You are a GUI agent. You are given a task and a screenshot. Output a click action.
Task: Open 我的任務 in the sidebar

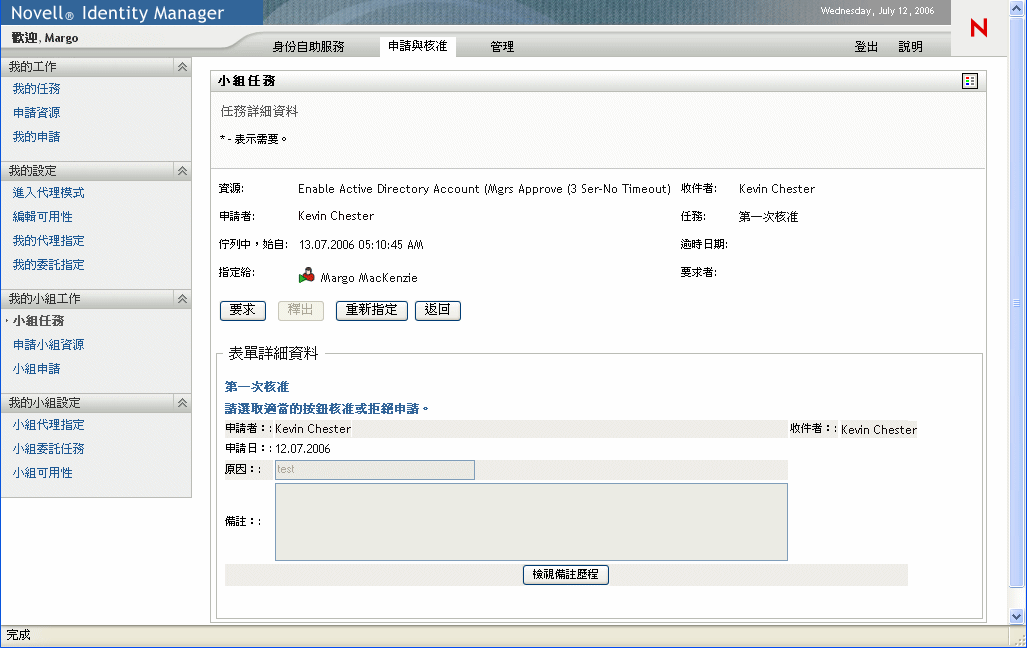pyautogui.click(x=37, y=88)
